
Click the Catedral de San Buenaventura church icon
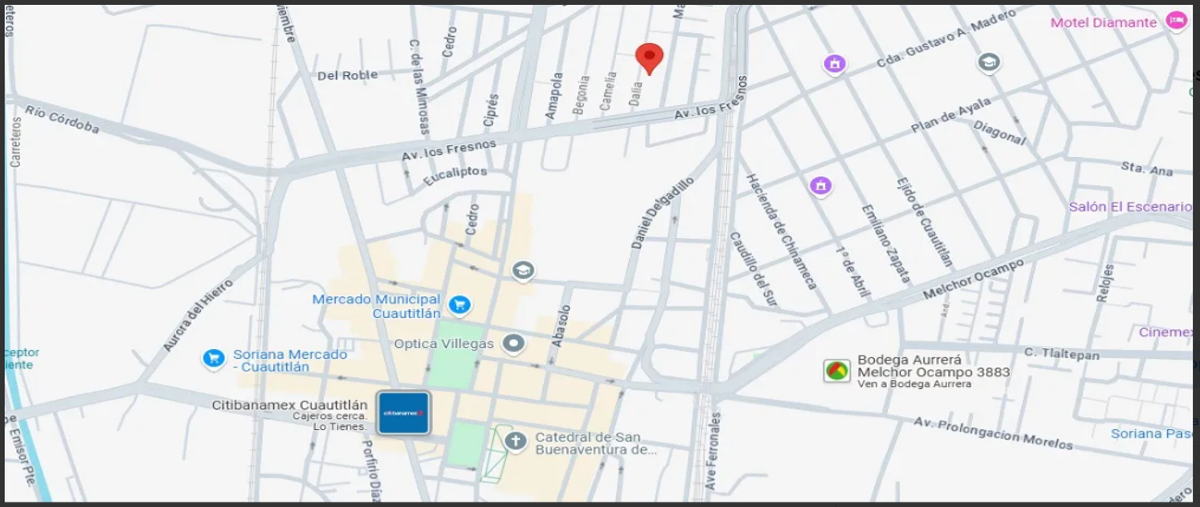click(x=515, y=441)
